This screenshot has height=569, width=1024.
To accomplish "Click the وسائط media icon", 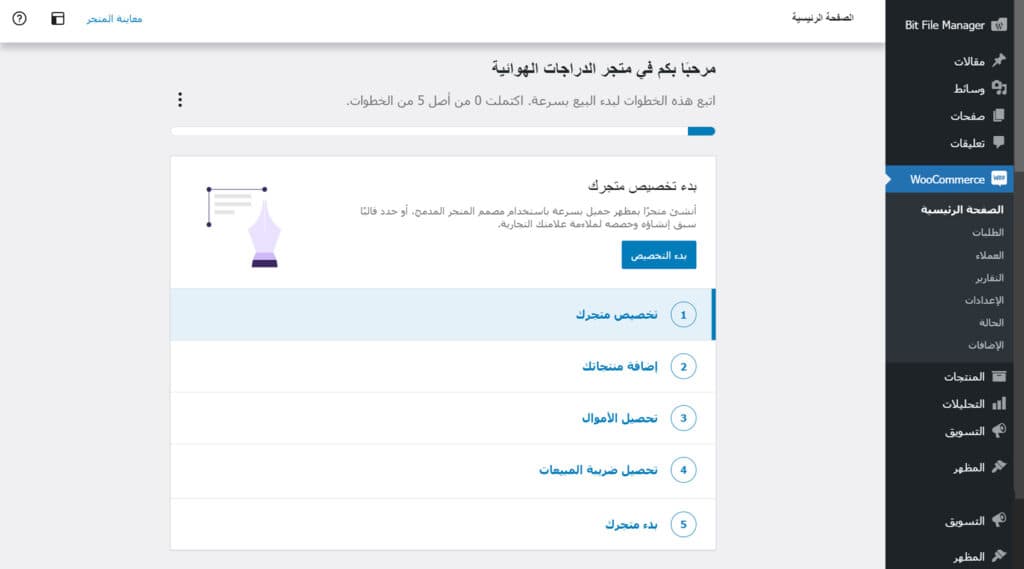I will 999,88.
